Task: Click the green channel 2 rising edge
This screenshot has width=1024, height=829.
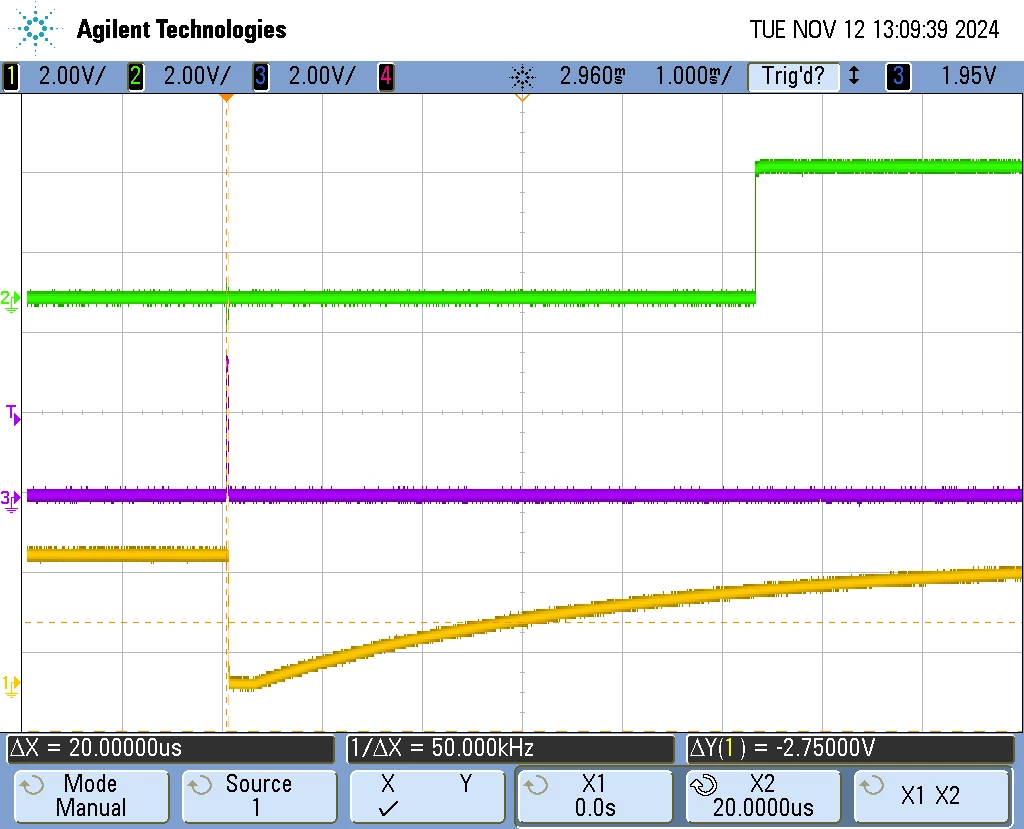Action: click(756, 234)
